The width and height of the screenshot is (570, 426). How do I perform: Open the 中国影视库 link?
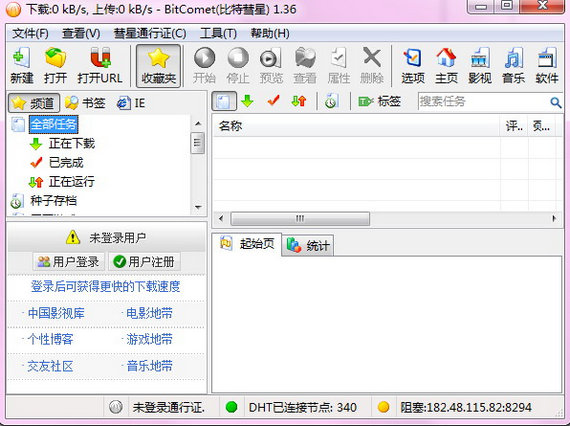[x=56, y=313]
